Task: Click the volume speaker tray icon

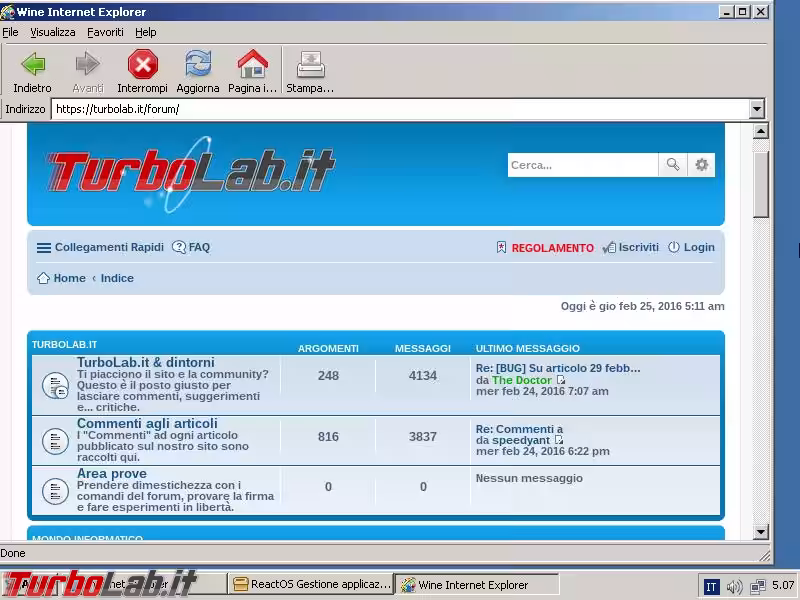Action: pyautogui.click(x=735, y=586)
